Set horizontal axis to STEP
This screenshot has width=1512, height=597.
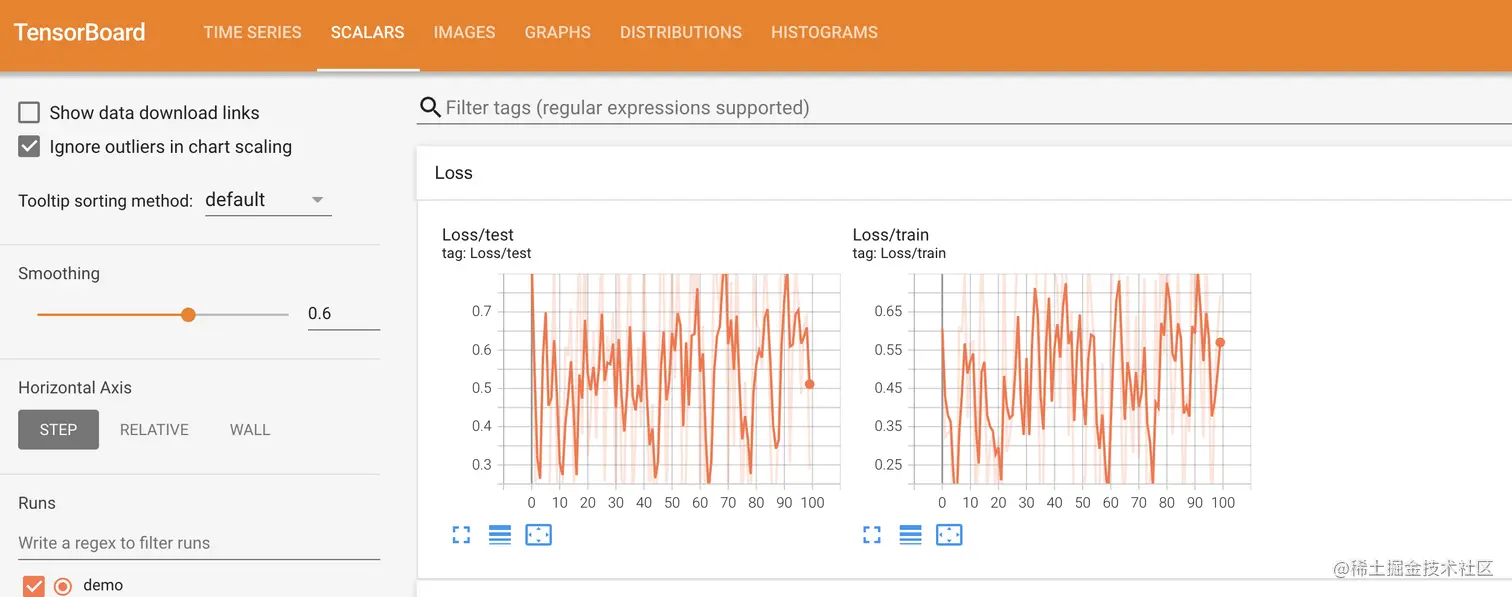tap(58, 429)
